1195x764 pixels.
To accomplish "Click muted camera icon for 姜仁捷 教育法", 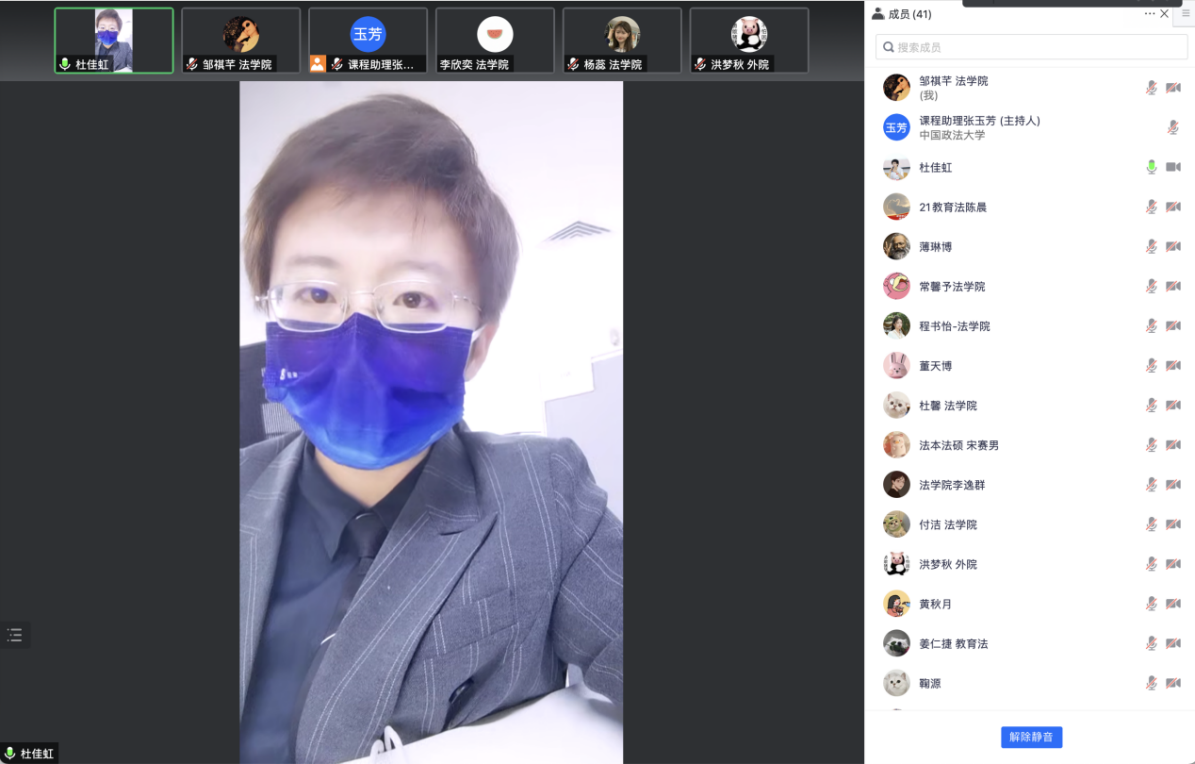I will pyautogui.click(x=1173, y=644).
